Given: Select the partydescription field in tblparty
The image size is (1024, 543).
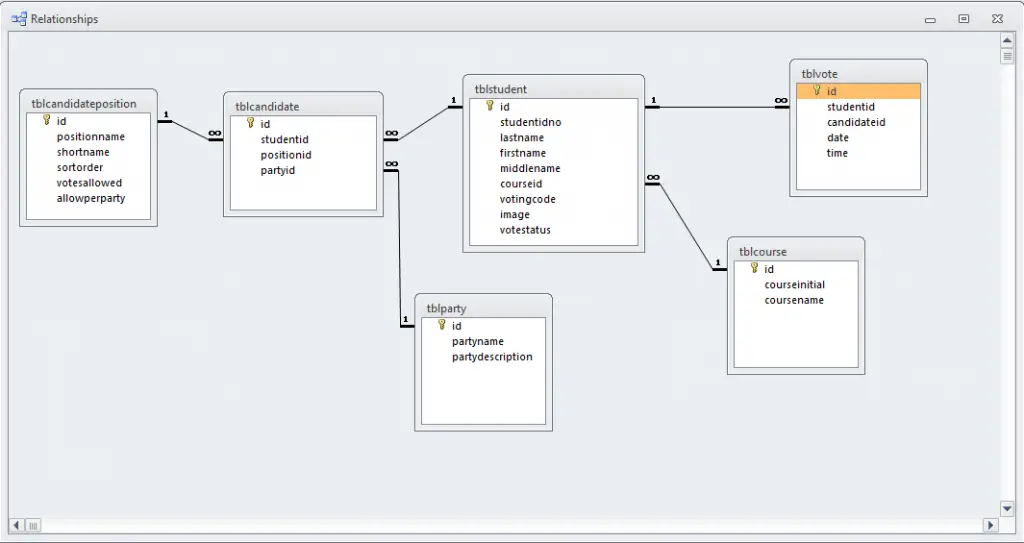Looking at the screenshot, I should (x=492, y=357).
